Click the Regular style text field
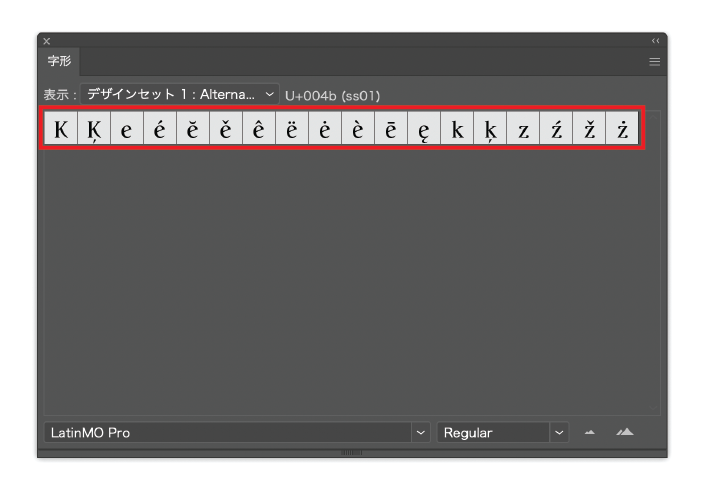The width and height of the screenshot is (705, 485). (492, 433)
